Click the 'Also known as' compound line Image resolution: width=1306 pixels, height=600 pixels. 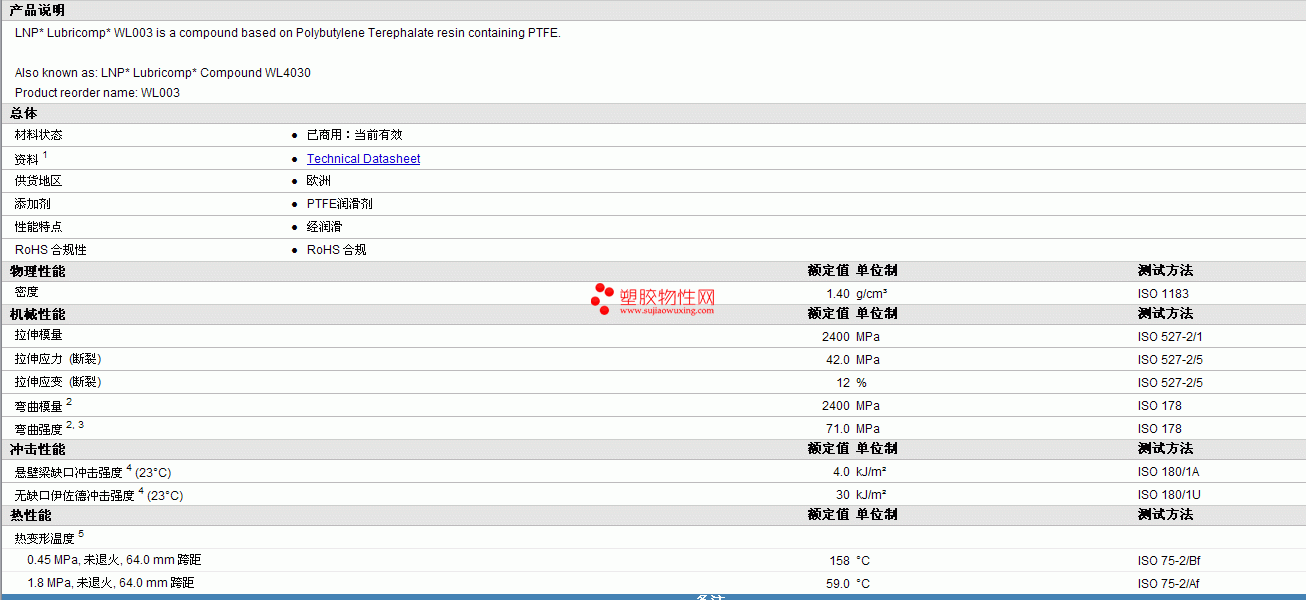click(x=163, y=73)
